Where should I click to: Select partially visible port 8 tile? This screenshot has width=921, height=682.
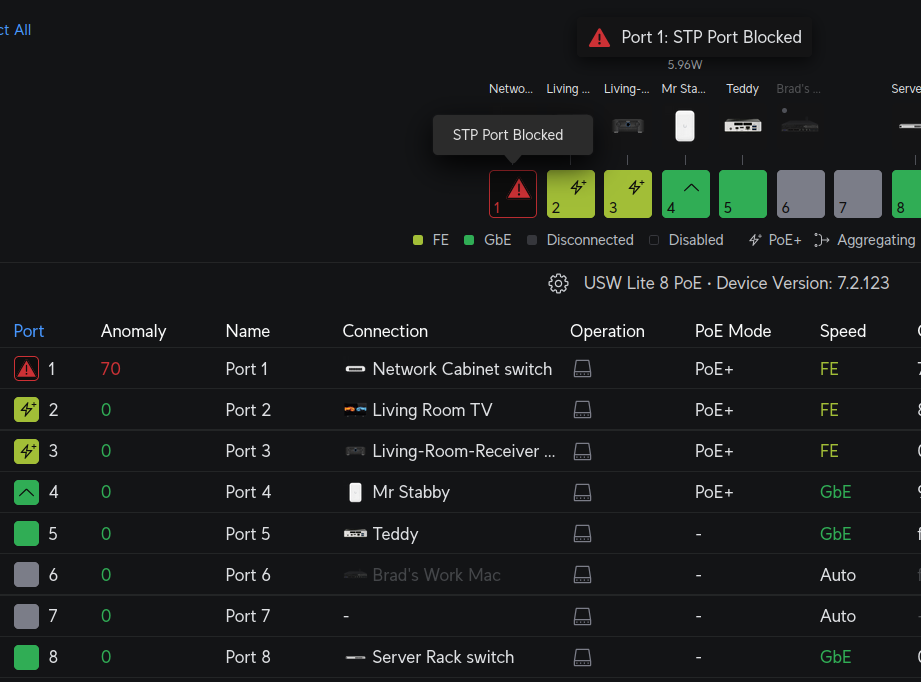(x=906, y=194)
